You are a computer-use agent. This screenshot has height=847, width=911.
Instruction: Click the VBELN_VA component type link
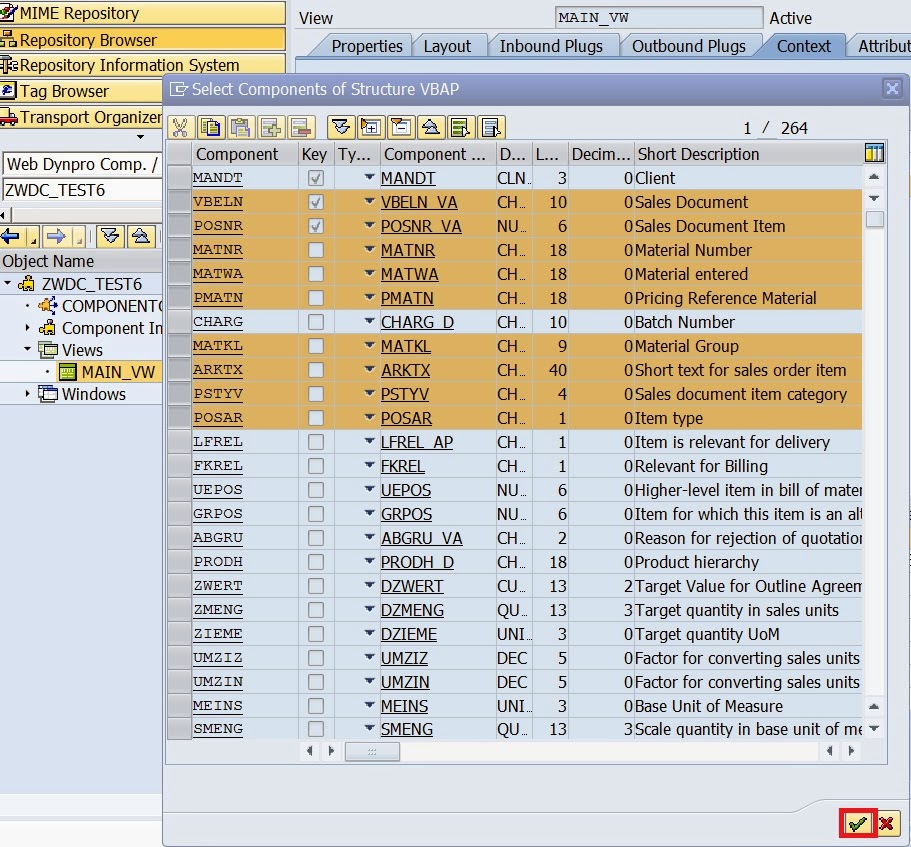(419, 202)
